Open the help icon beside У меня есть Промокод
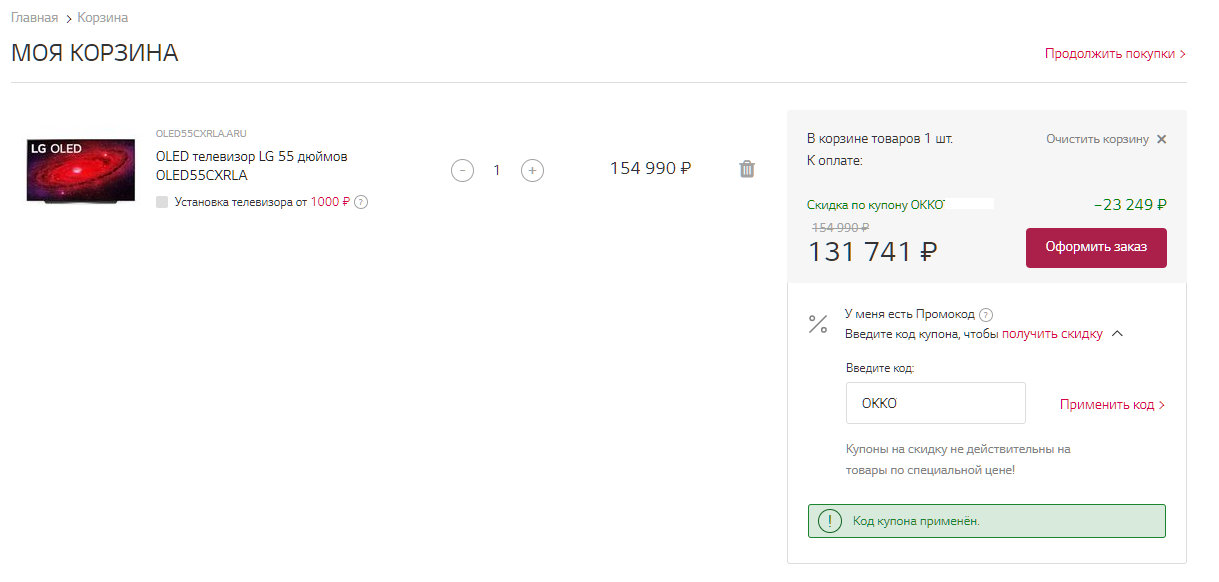Screen dimensions: 1219x582 (x=986, y=314)
